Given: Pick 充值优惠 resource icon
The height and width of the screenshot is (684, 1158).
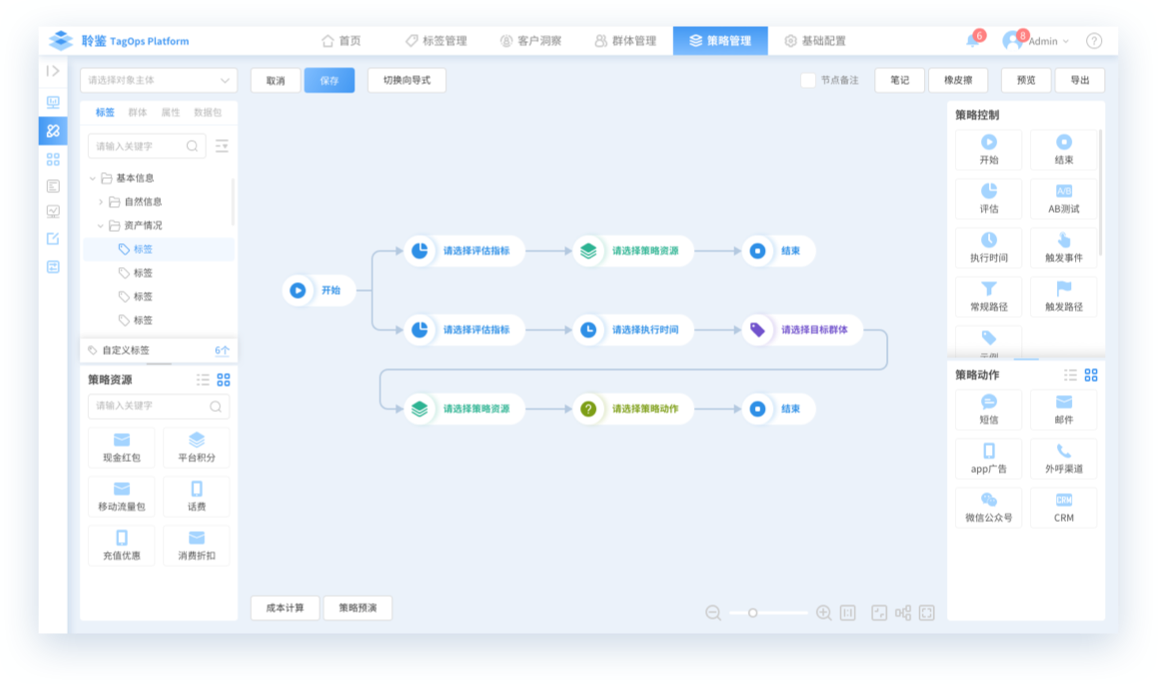Looking at the screenshot, I should (122, 545).
